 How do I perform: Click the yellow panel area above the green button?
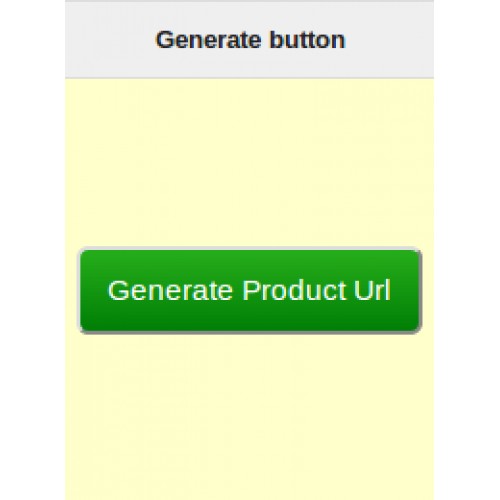click(249, 163)
